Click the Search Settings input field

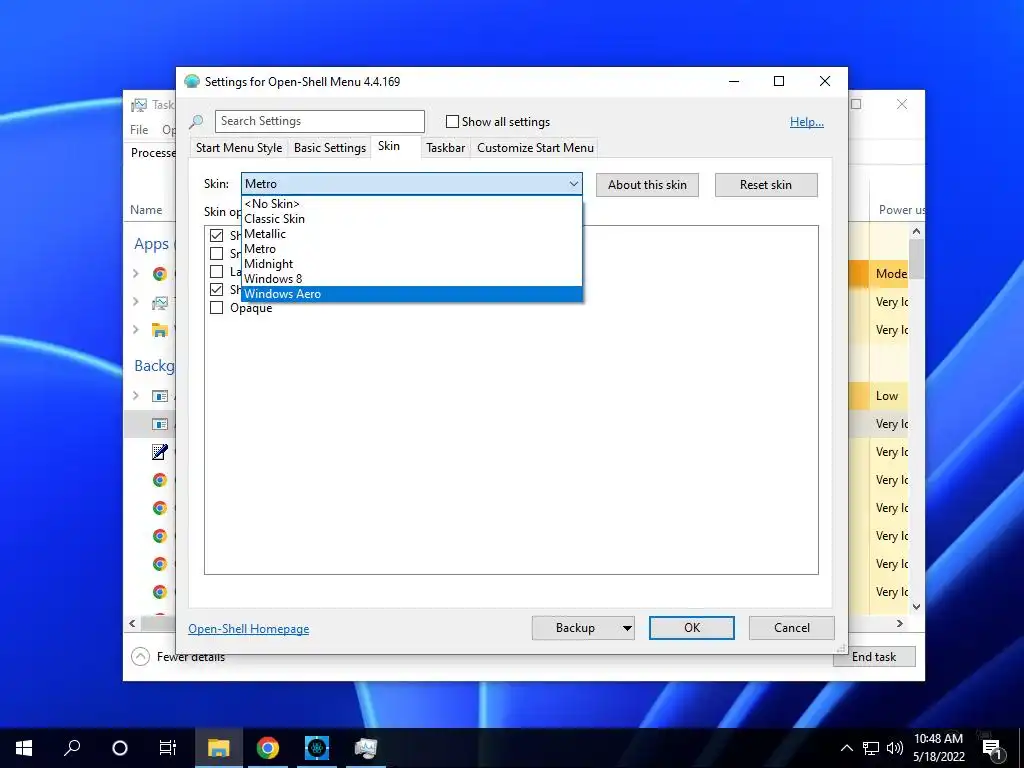click(320, 121)
